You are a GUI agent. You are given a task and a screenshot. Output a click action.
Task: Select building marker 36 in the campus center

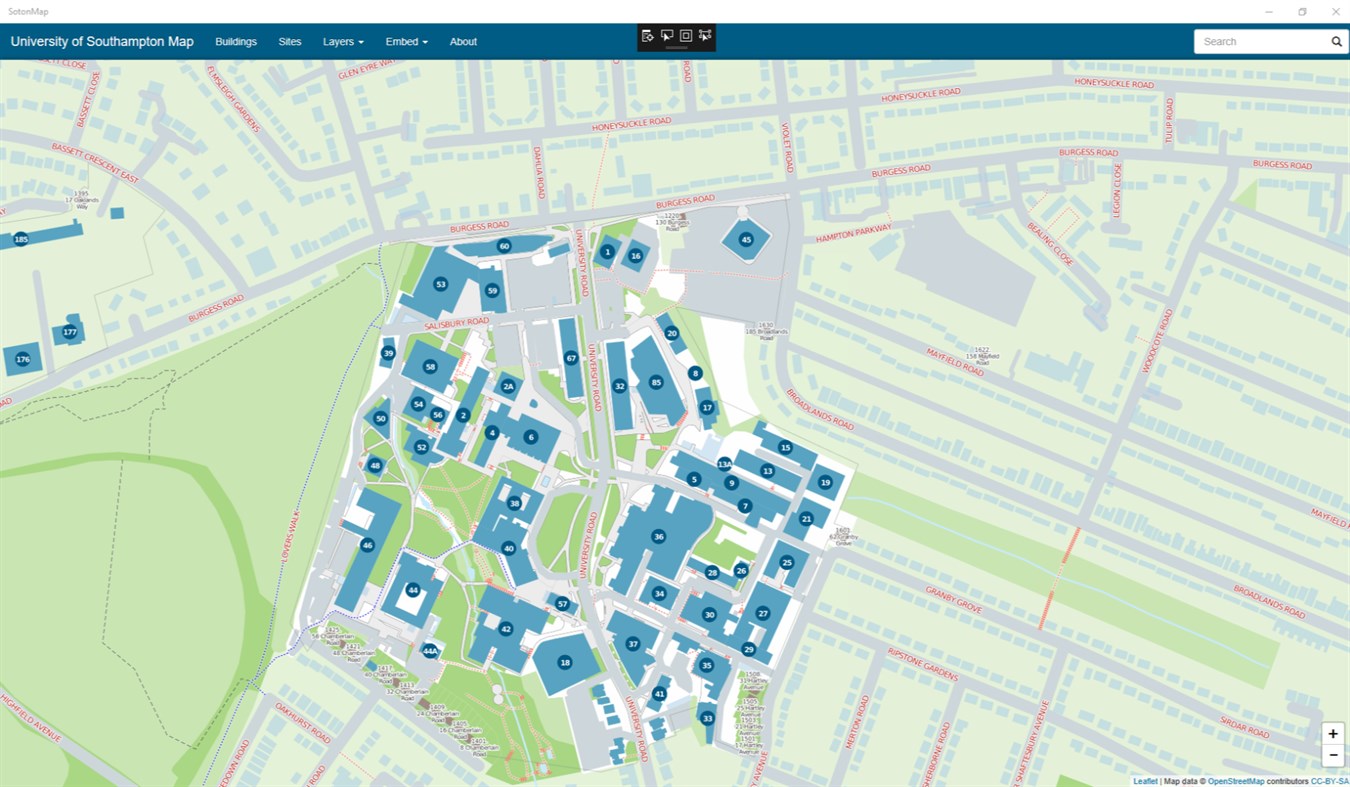tap(658, 536)
